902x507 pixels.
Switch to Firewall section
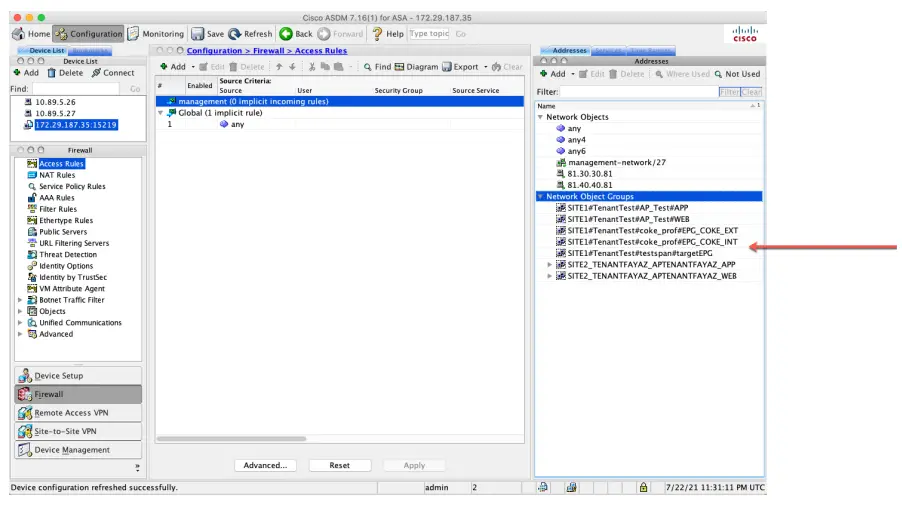tap(78, 394)
